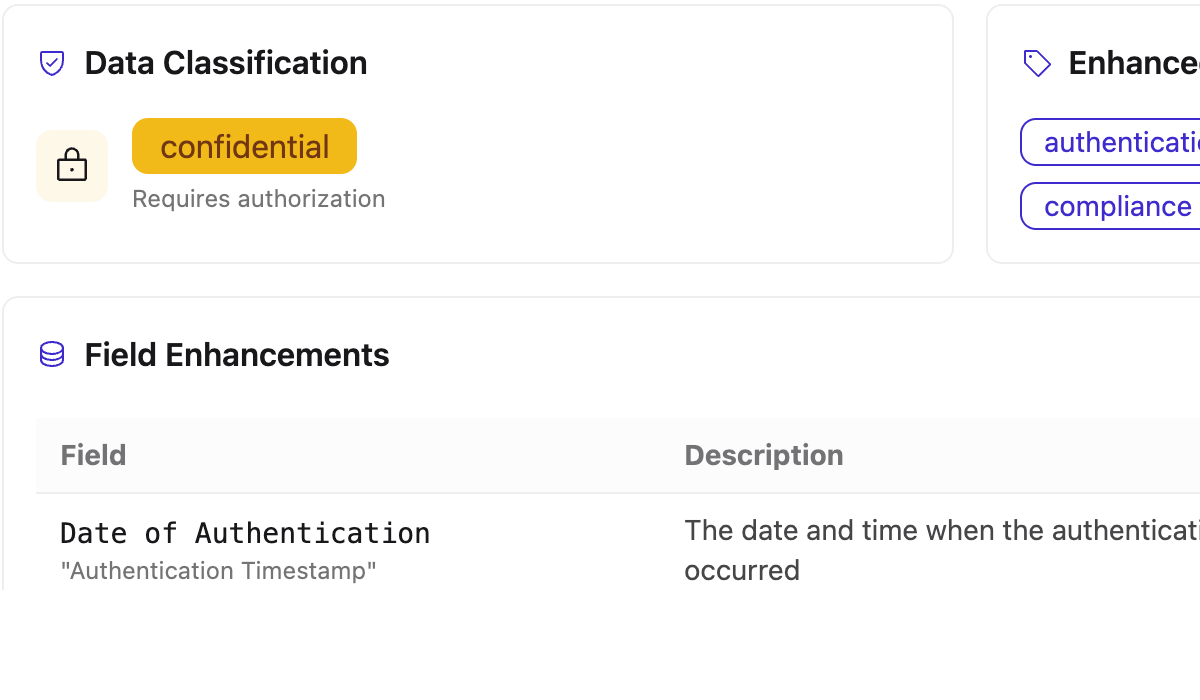The width and height of the screenshot is (1200, 700).
Task: Click the Enhanced tags panel heading
Action: [1134, 63]
